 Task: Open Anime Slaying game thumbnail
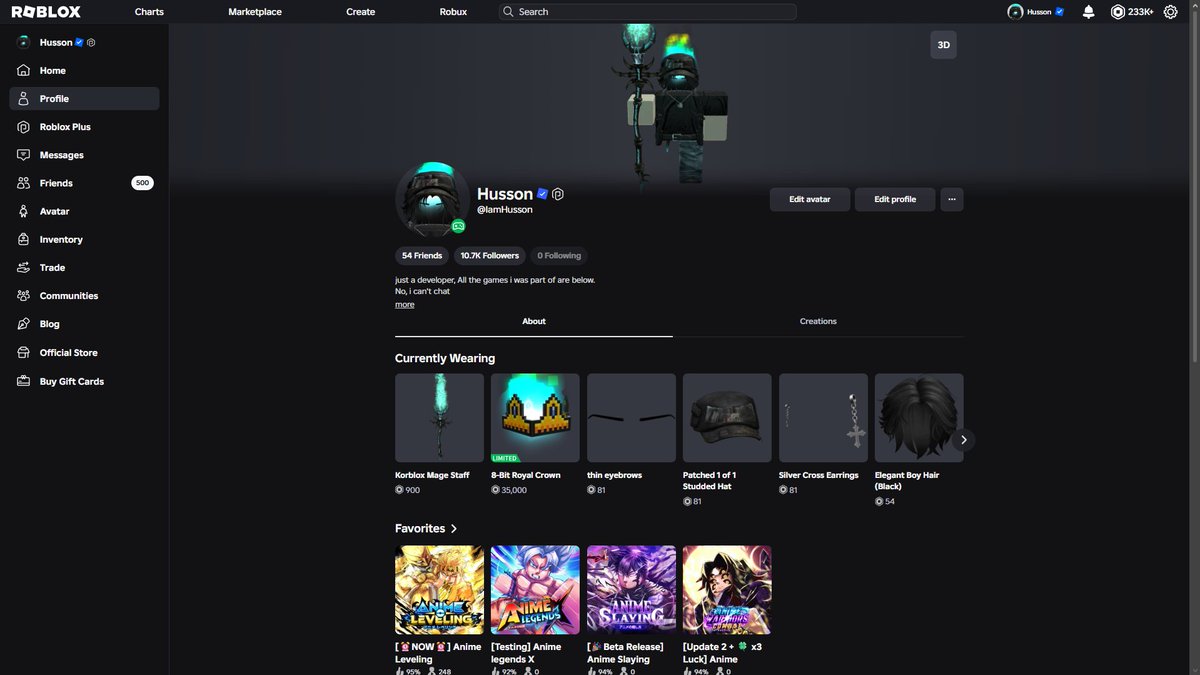[631, 590]
